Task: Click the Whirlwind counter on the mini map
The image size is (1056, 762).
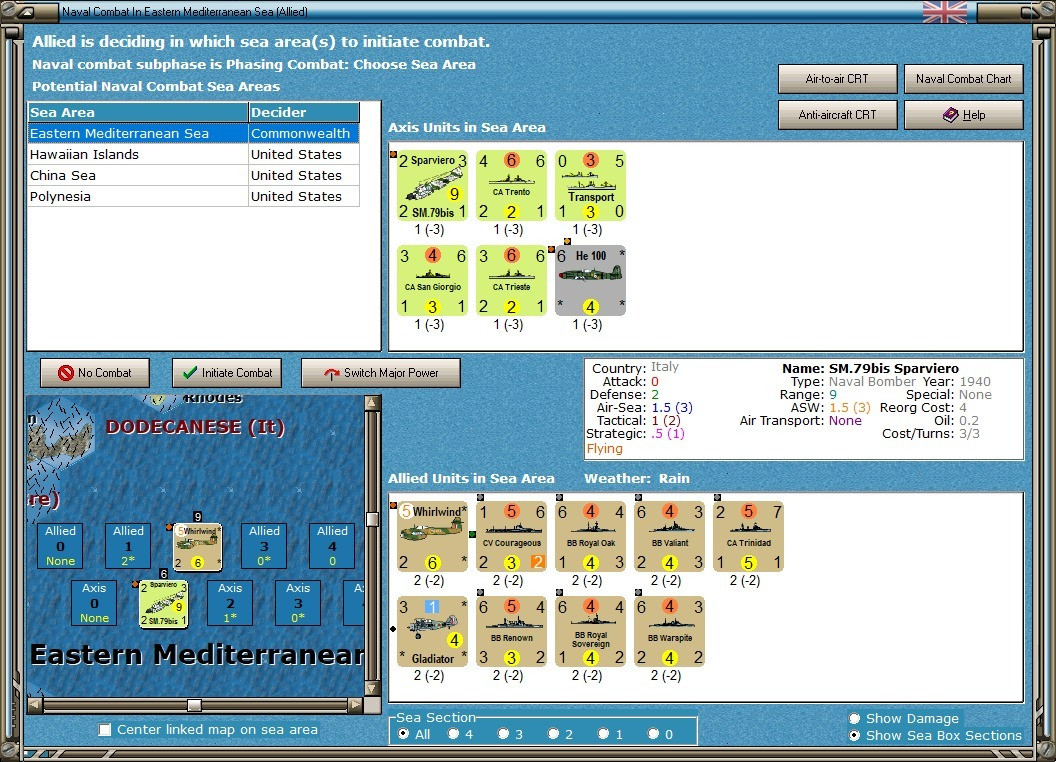Action: pyautogui.click(x=197, y=547)
